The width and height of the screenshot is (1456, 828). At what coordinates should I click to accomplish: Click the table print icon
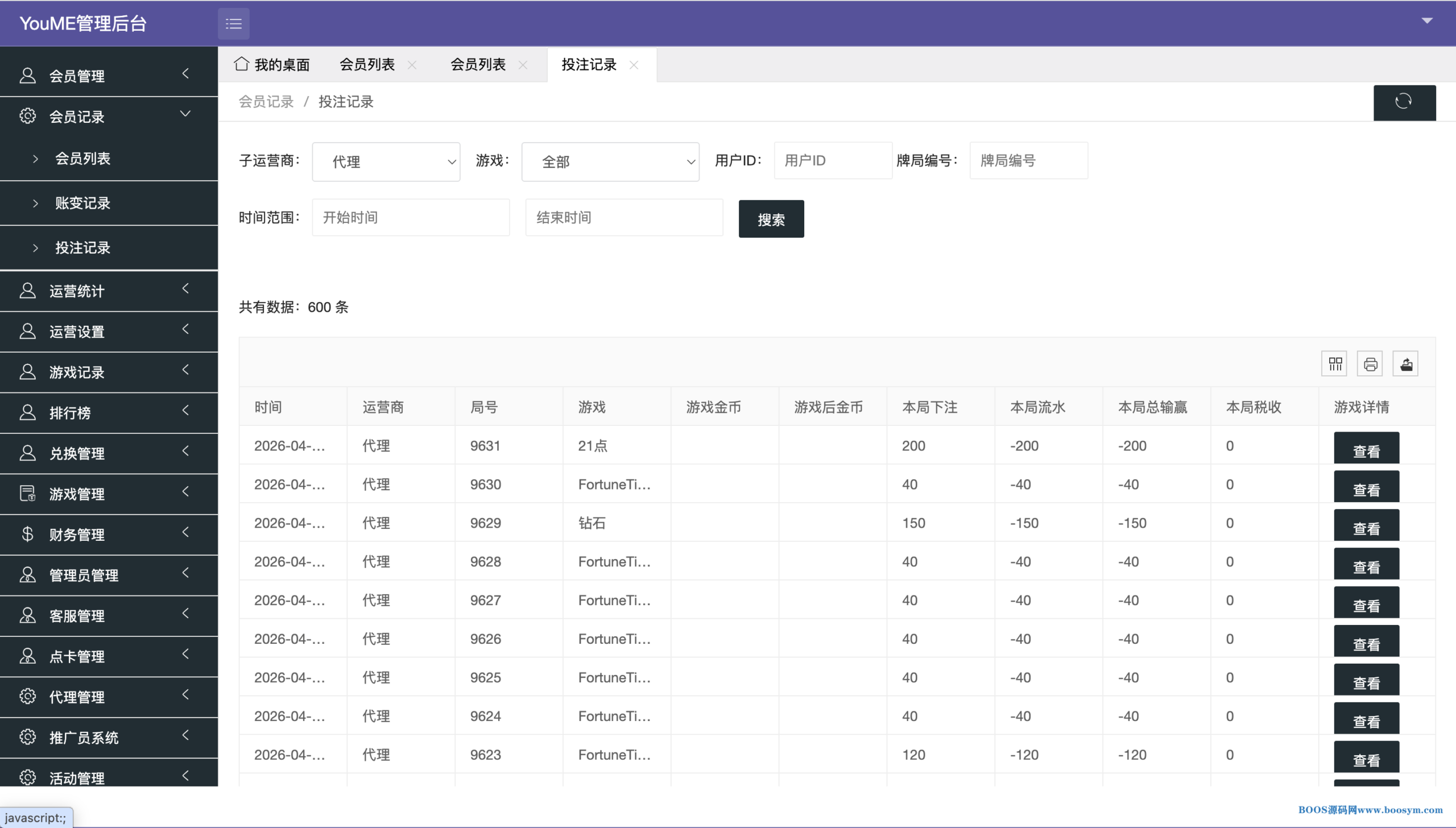[1370, 364]
